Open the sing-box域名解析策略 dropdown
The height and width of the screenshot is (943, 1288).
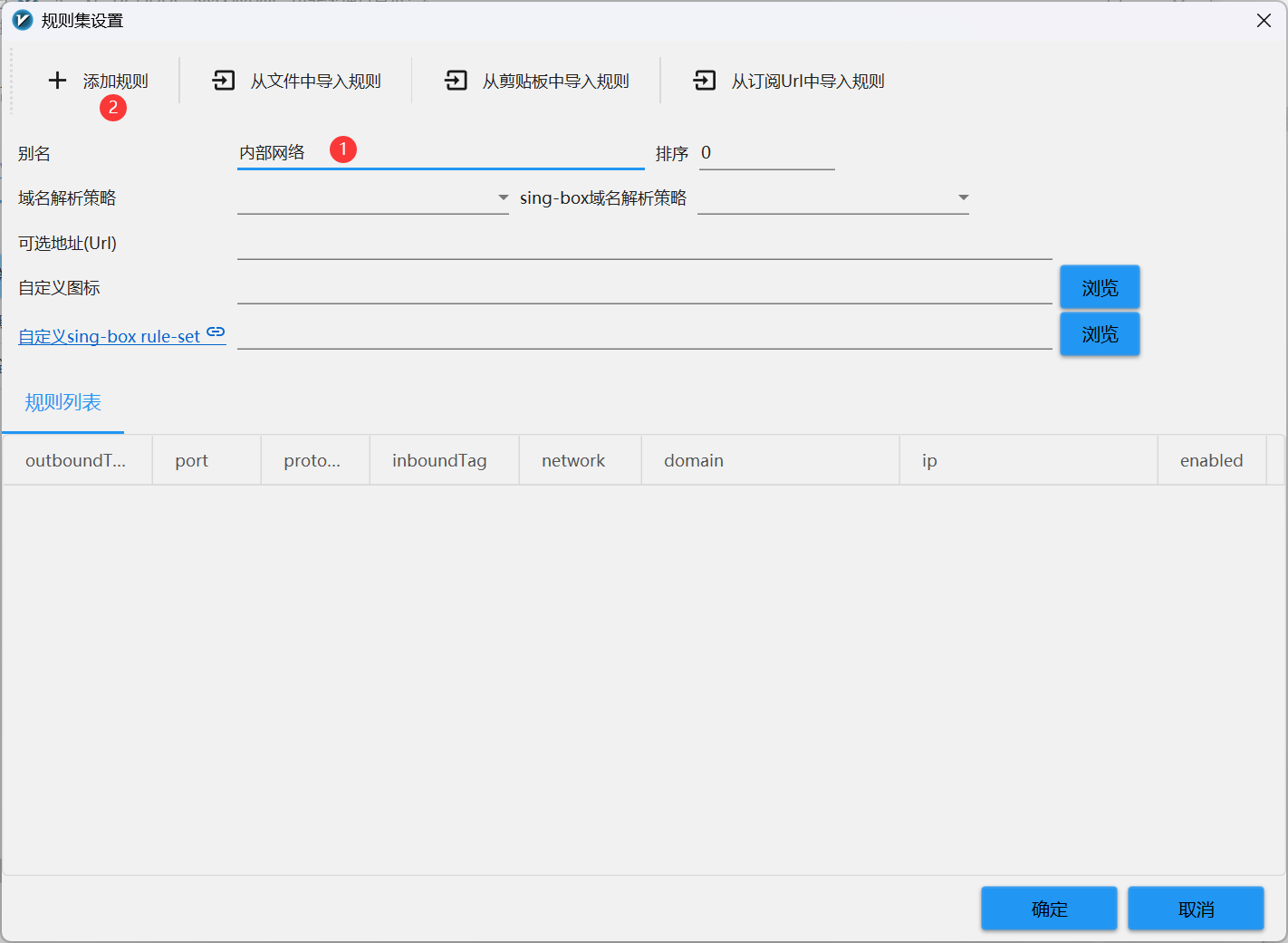833,197
